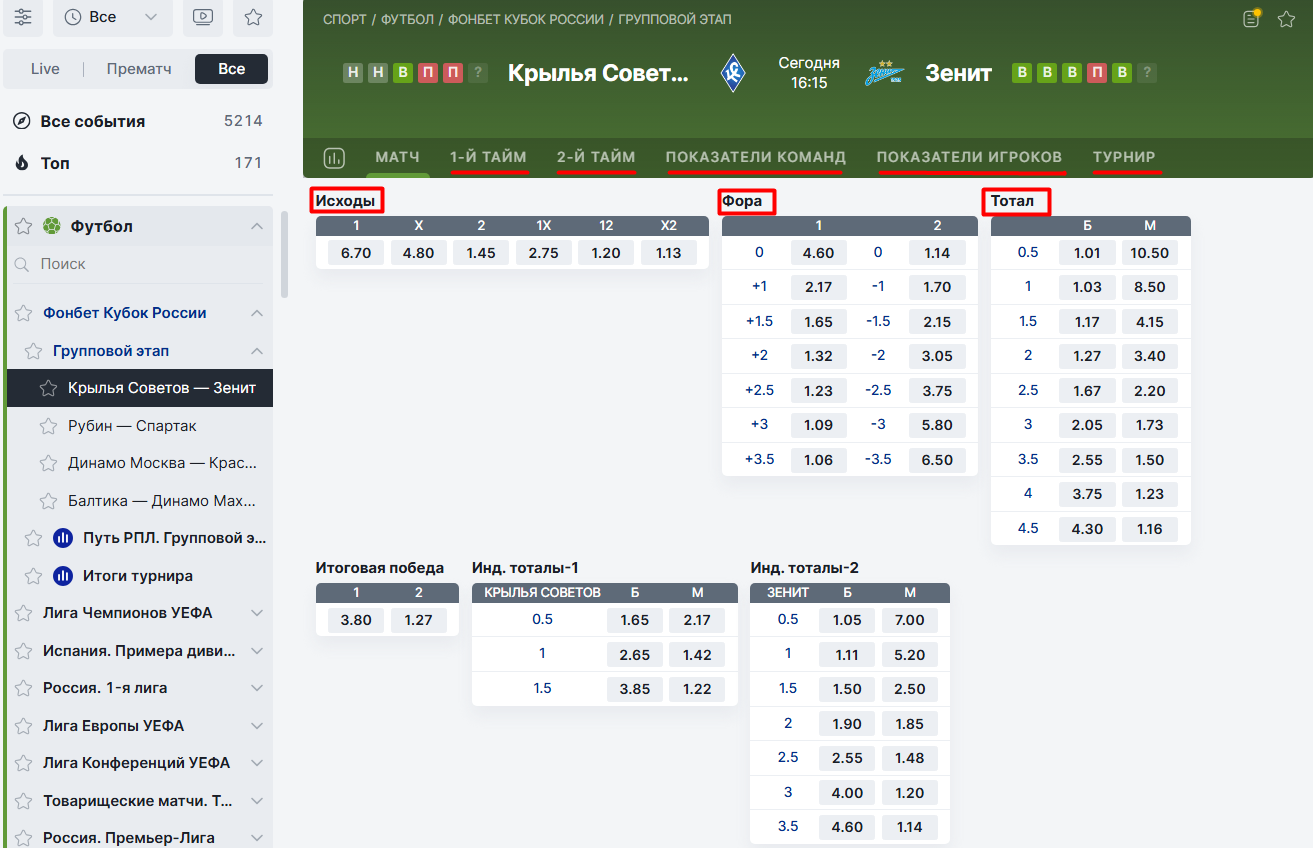
Task: Bet on draw X at 4.80
Action: tap(418, 253)
